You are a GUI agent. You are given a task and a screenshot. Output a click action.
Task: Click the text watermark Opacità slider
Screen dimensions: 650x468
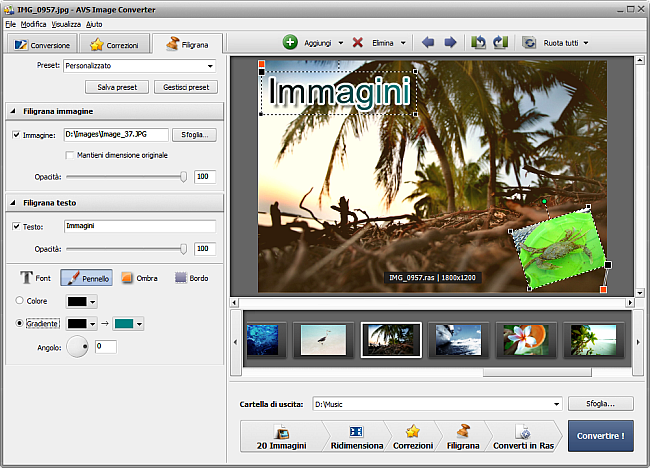126,249
